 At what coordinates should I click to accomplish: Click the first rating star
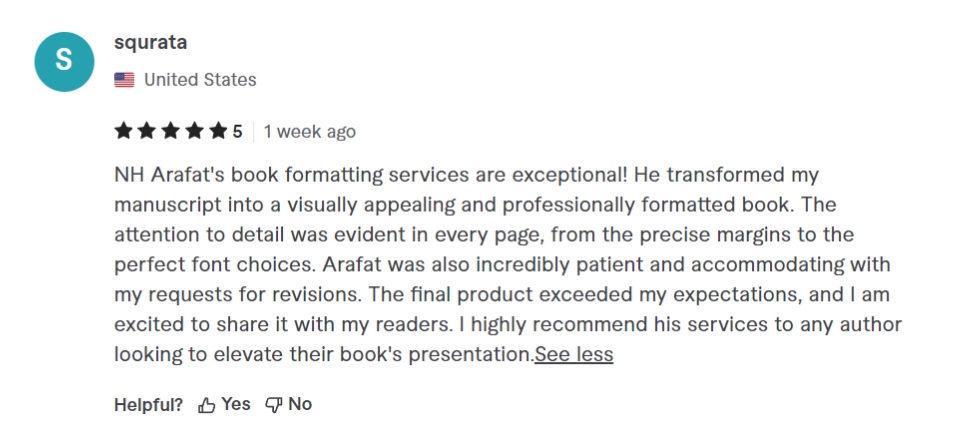[x=123, y=131]
